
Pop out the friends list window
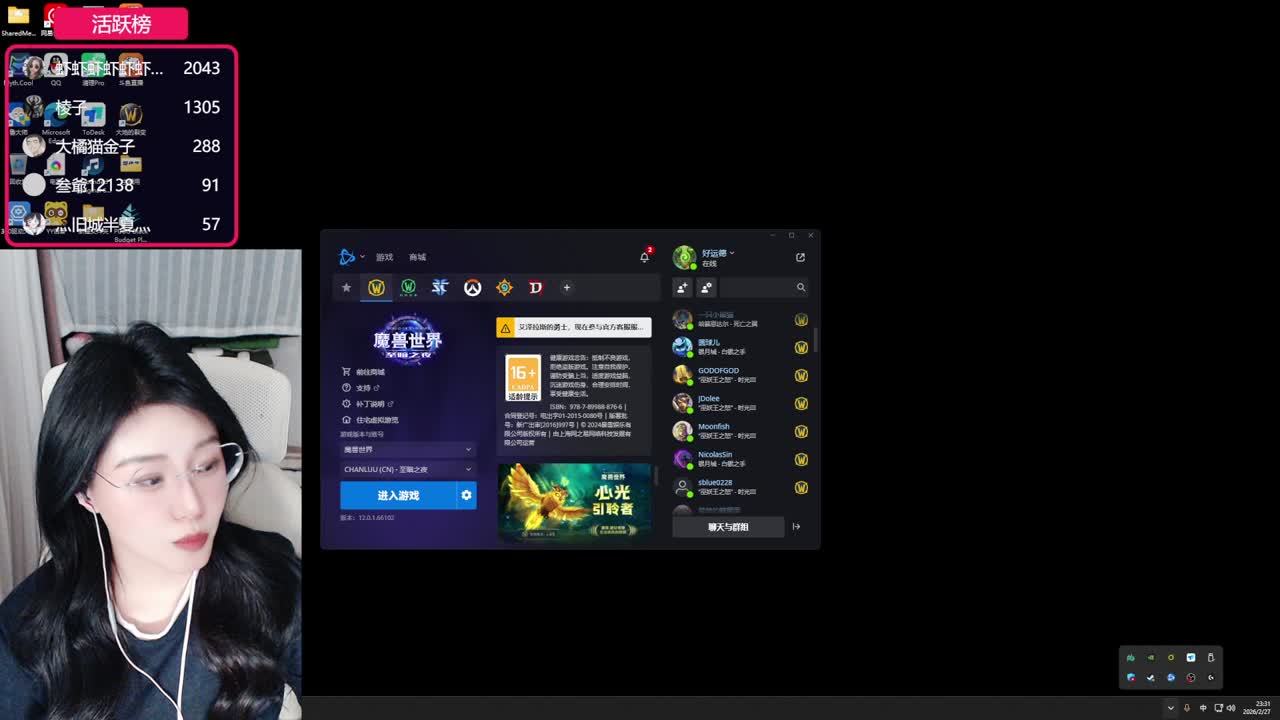[800, 257]
